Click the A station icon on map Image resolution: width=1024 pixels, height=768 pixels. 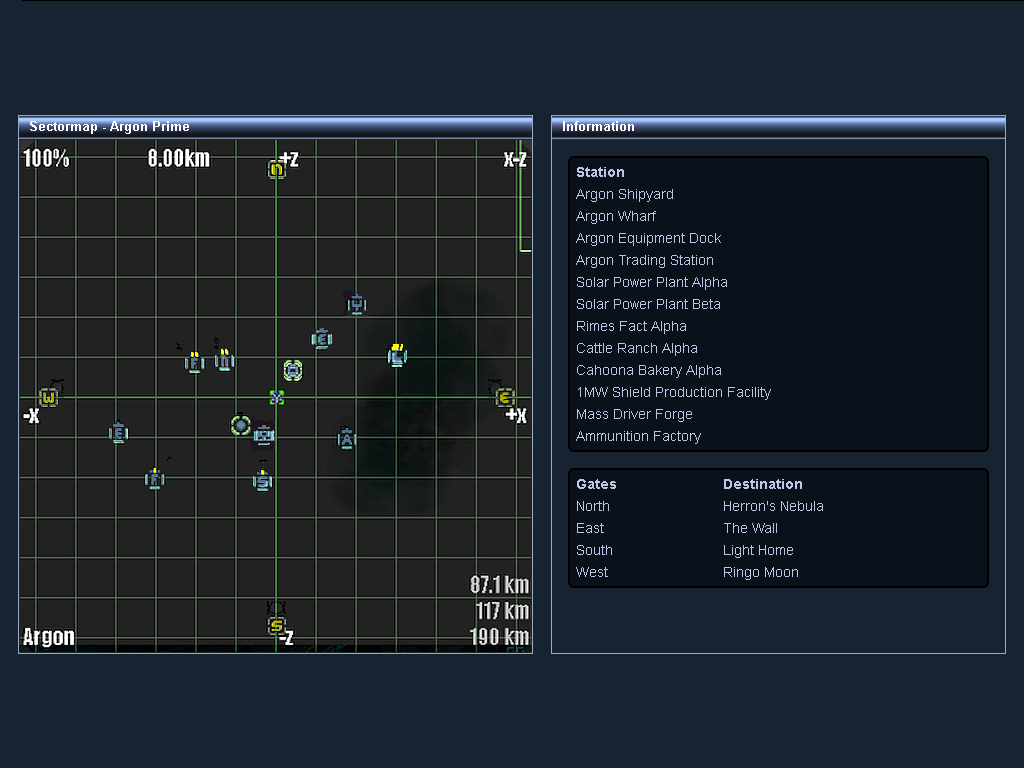tap(346, 439)
